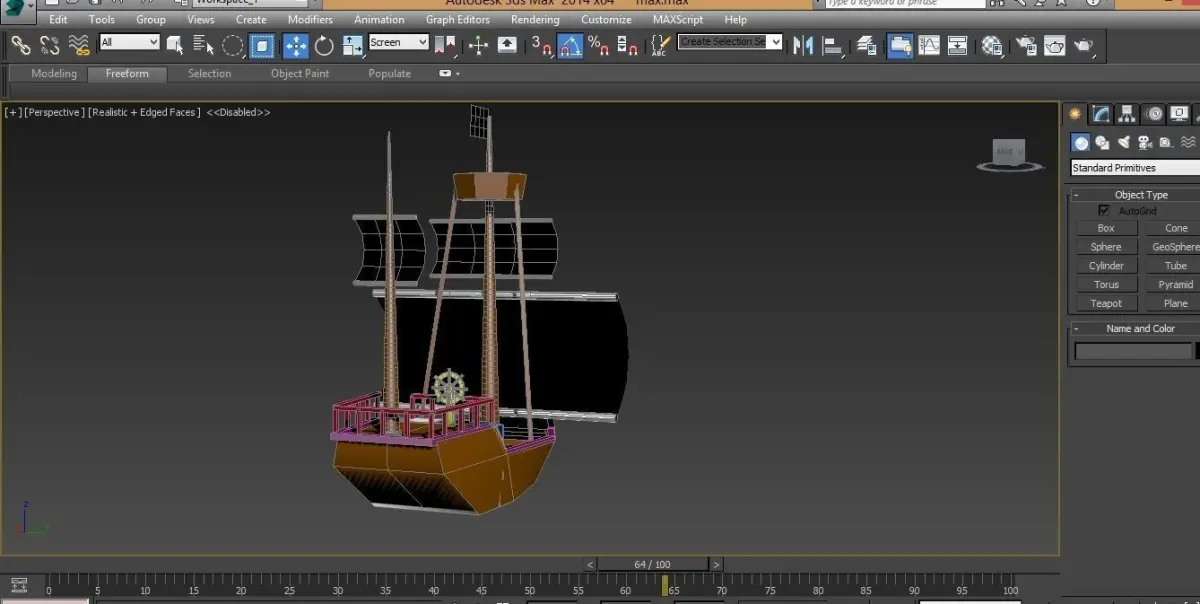Open the Modifiers menu

[310, 19]
